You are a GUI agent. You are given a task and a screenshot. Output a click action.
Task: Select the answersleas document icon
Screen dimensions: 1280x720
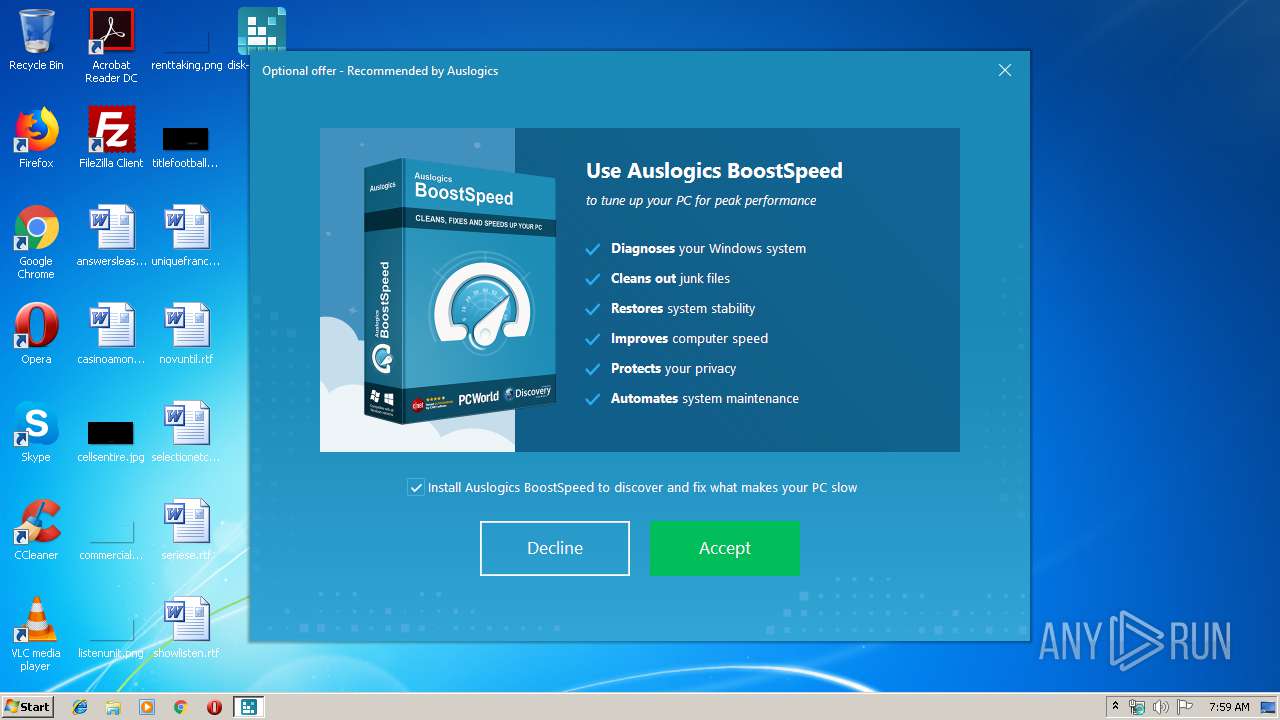pyautogui.click(x=111, y=237)
